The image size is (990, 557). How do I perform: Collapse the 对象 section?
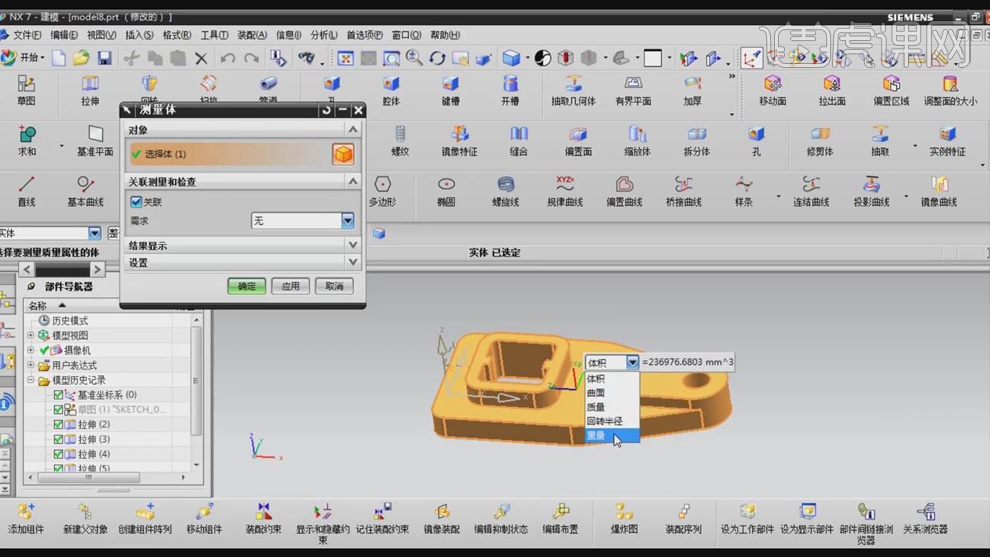point(353,129)
